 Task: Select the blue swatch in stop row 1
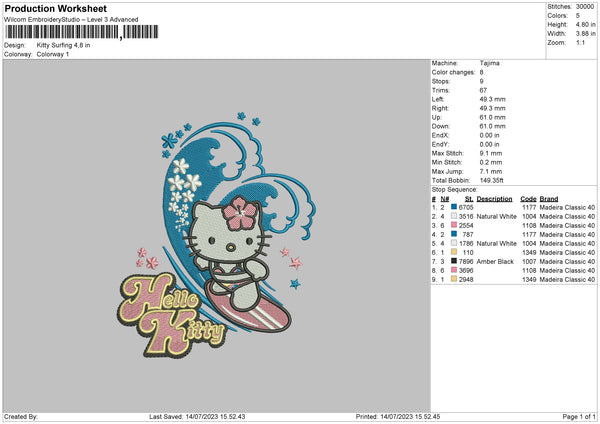[x=454, y=207]
